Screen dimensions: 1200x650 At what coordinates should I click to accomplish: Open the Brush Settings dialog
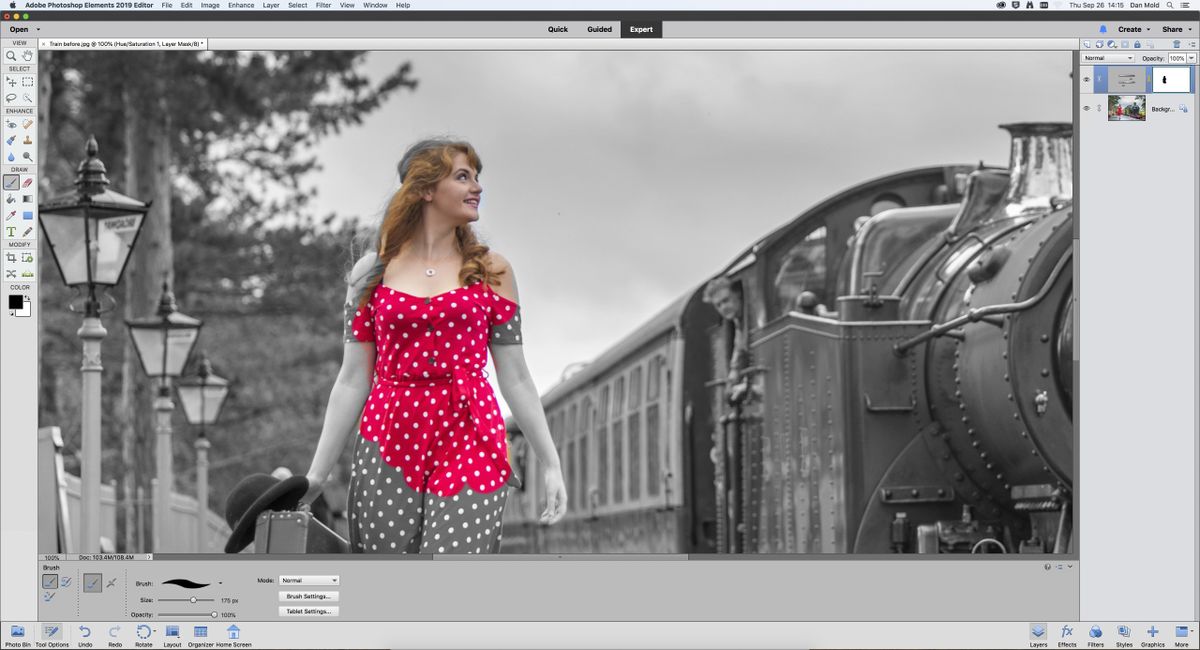pyautogui.click(x=308, y=595)
